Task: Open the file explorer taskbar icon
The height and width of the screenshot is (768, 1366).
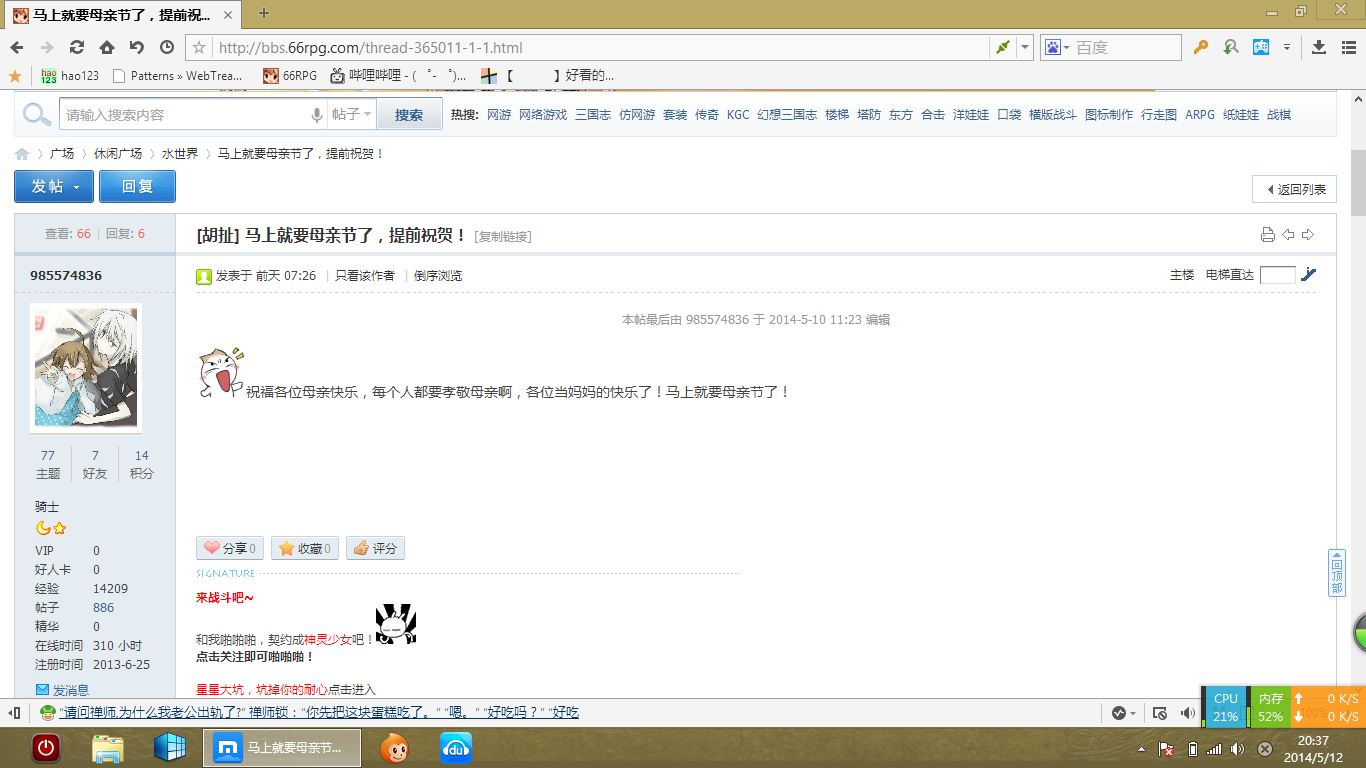Action: click(107, 747)
